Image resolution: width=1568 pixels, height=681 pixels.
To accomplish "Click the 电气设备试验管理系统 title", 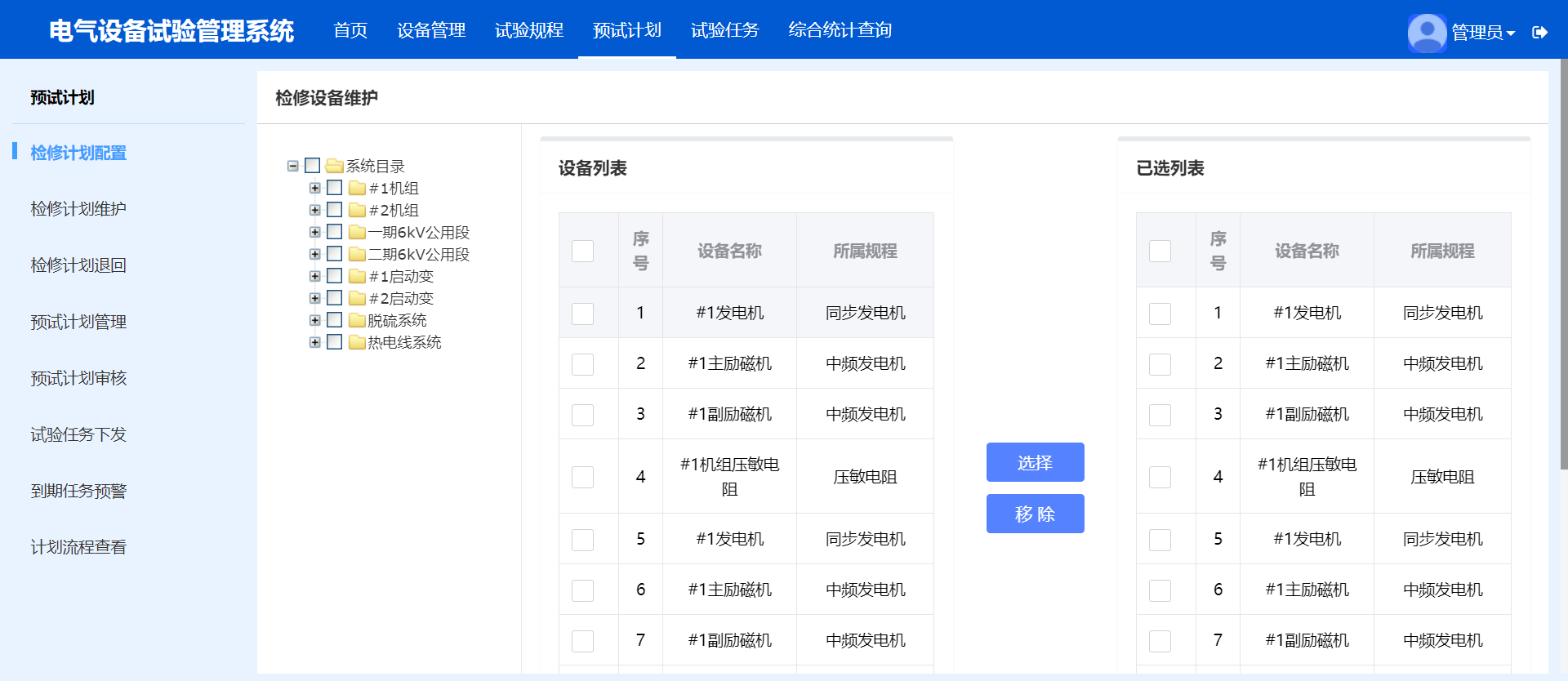I will [x=171, y=31].
